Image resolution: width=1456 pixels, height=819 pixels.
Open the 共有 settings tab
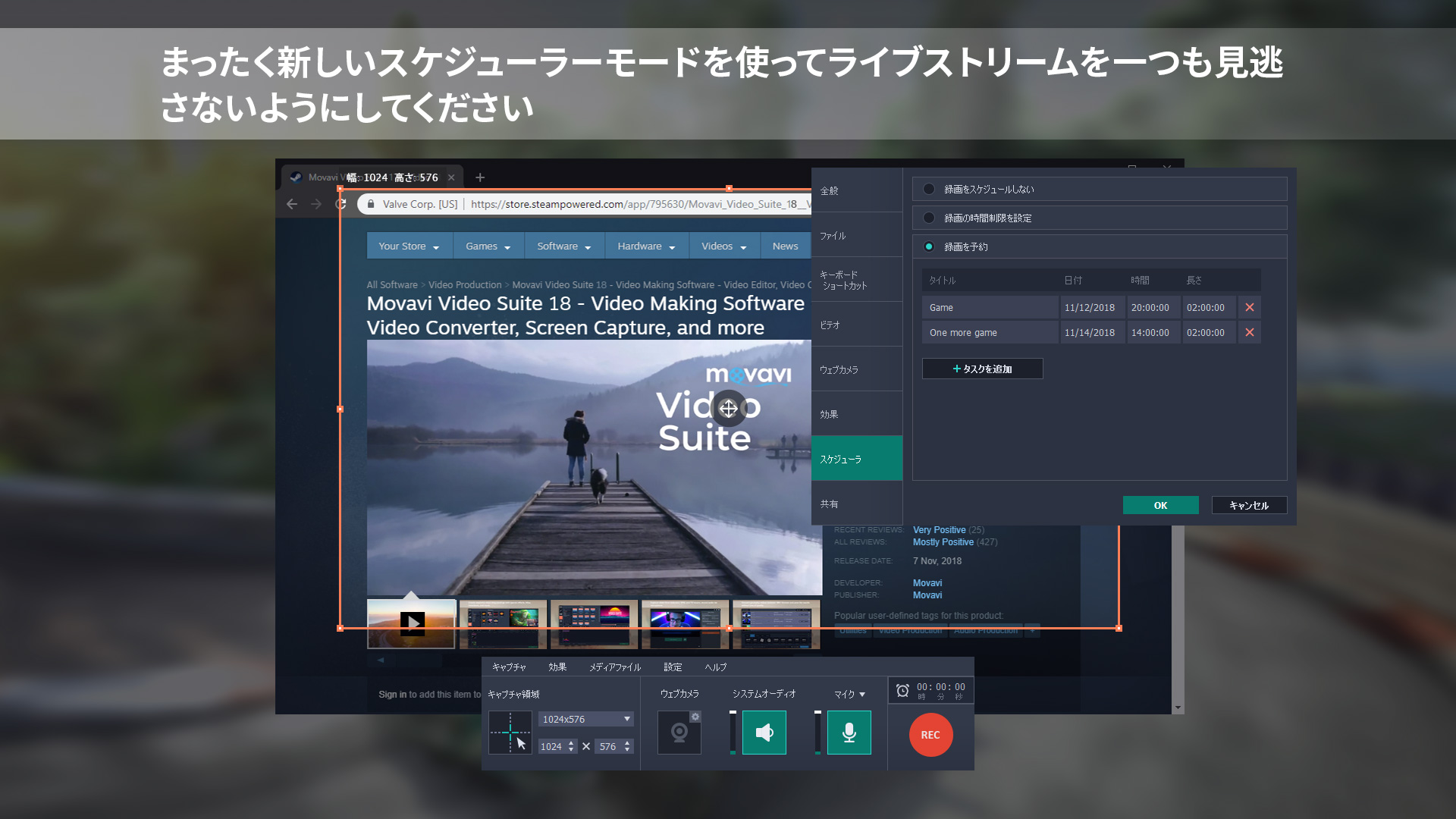tap(857, 504)
